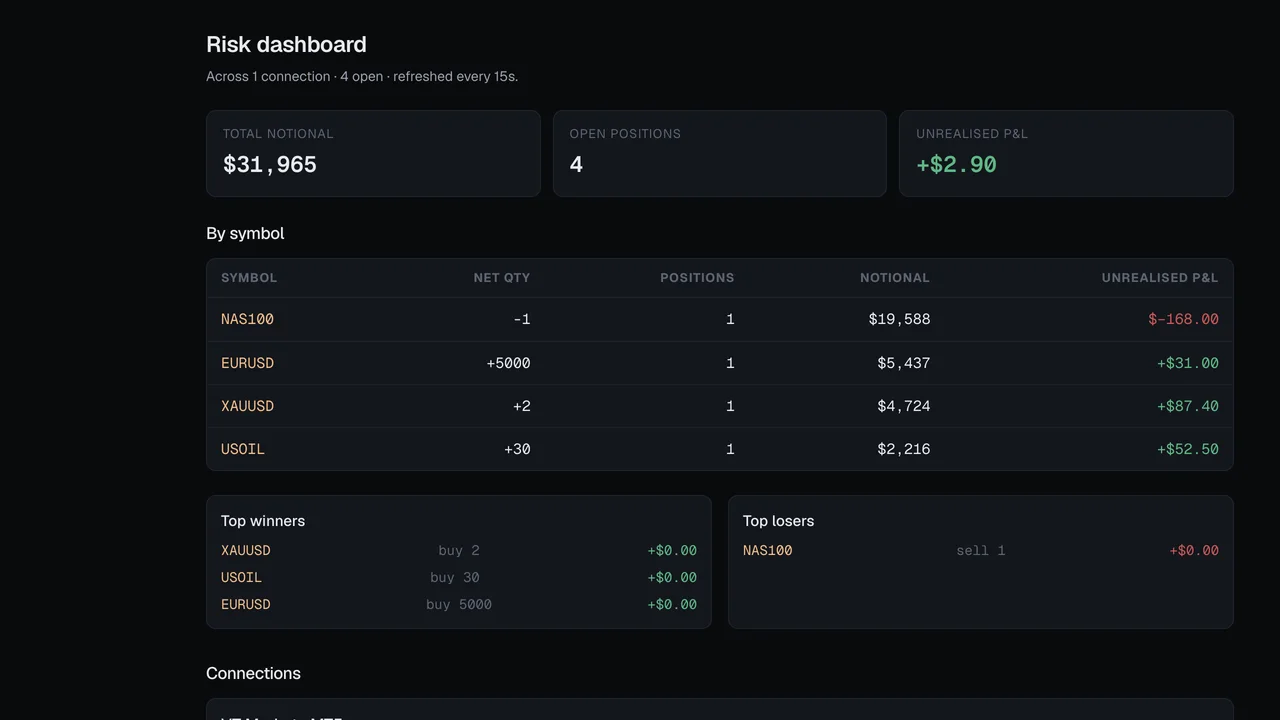Select NAS100 in the By symbol table

[x=247, y=319]
